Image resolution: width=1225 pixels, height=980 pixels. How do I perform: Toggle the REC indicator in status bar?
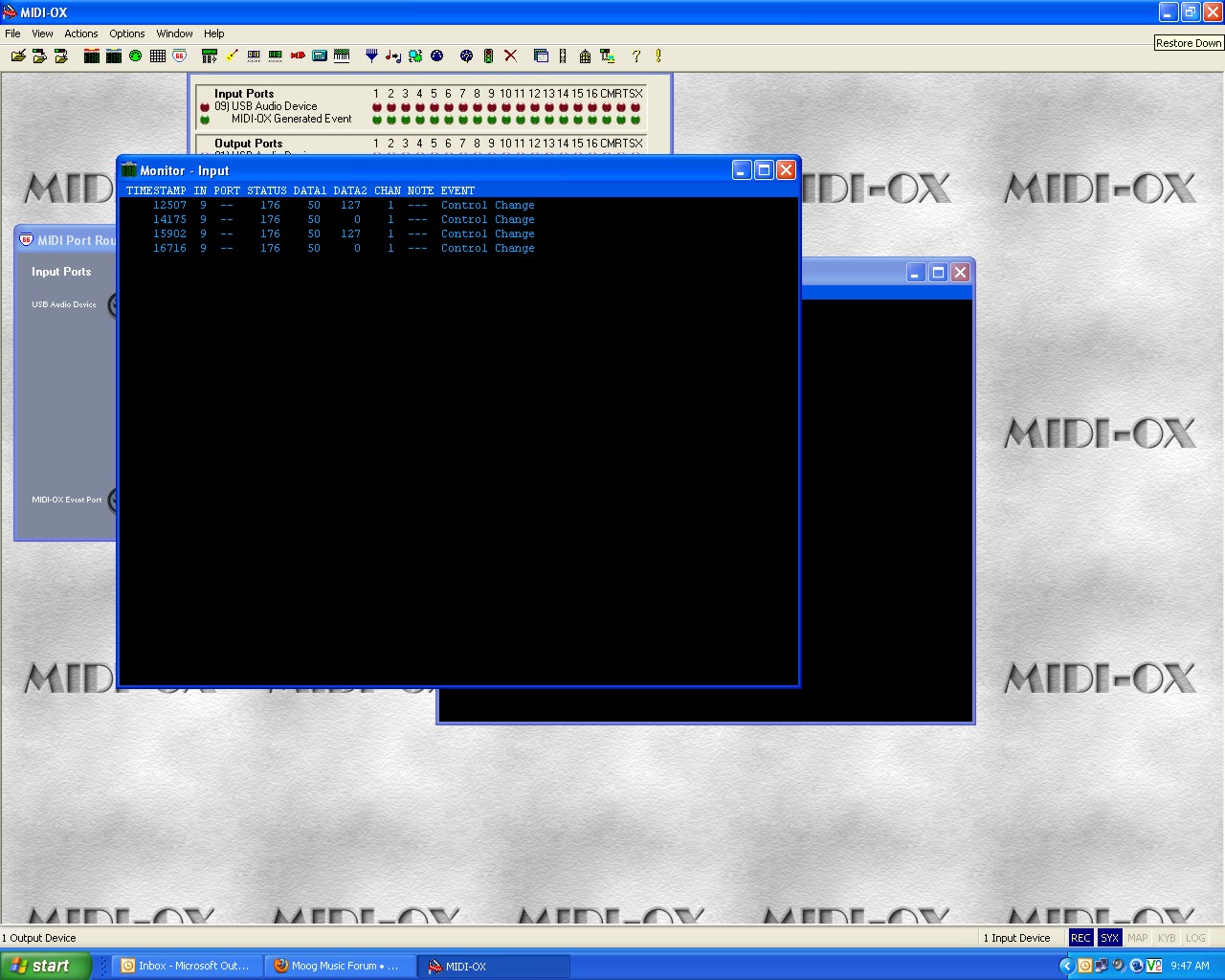point(1080,938)
